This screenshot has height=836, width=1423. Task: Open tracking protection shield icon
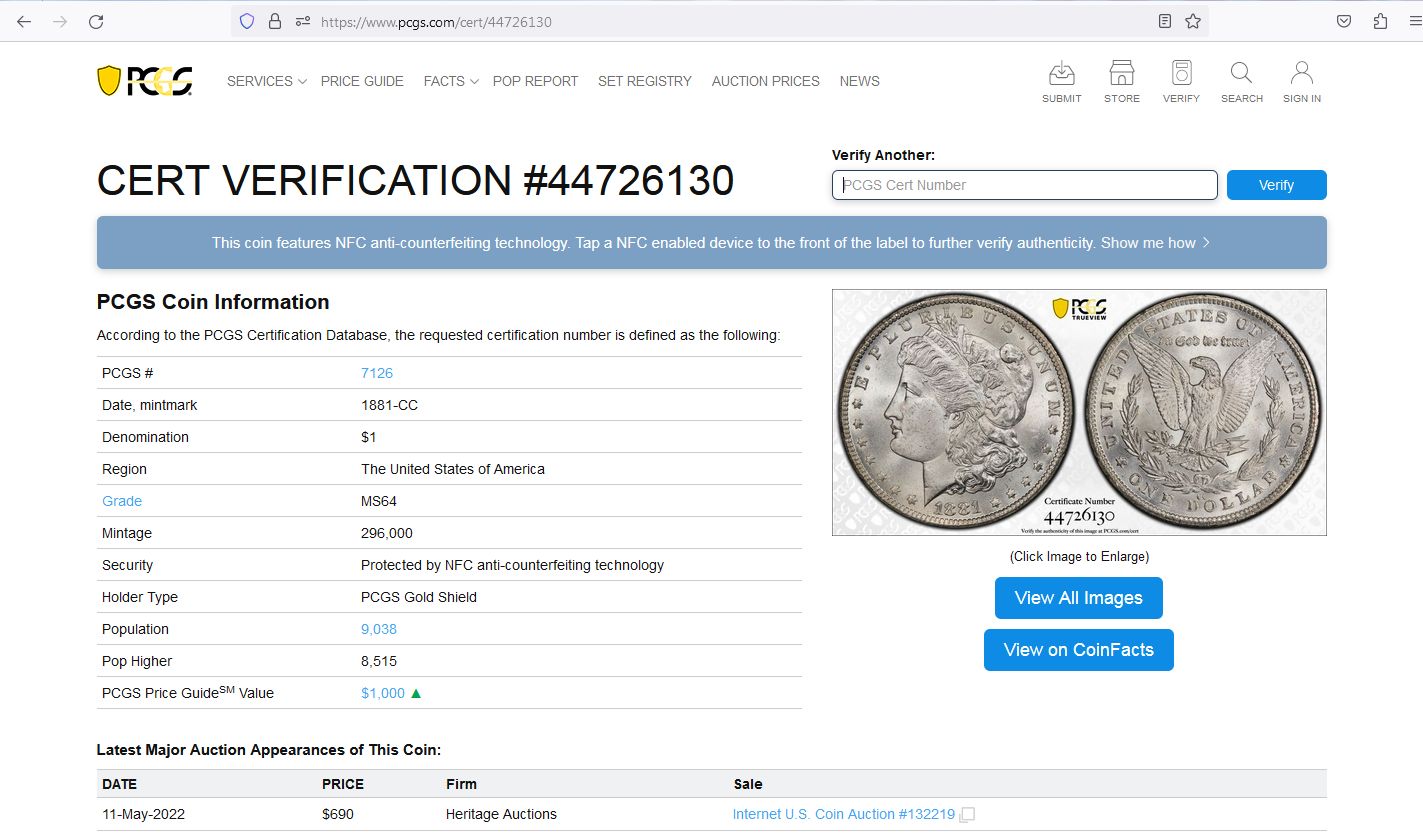tap(247, 21)
